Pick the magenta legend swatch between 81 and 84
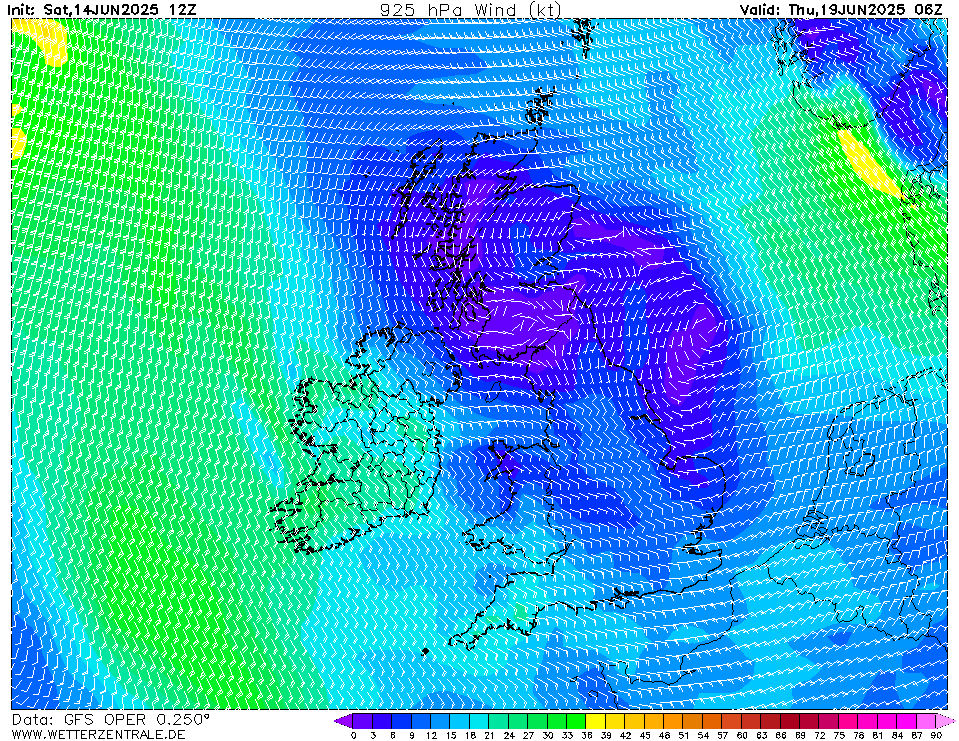 pos(887,721)
